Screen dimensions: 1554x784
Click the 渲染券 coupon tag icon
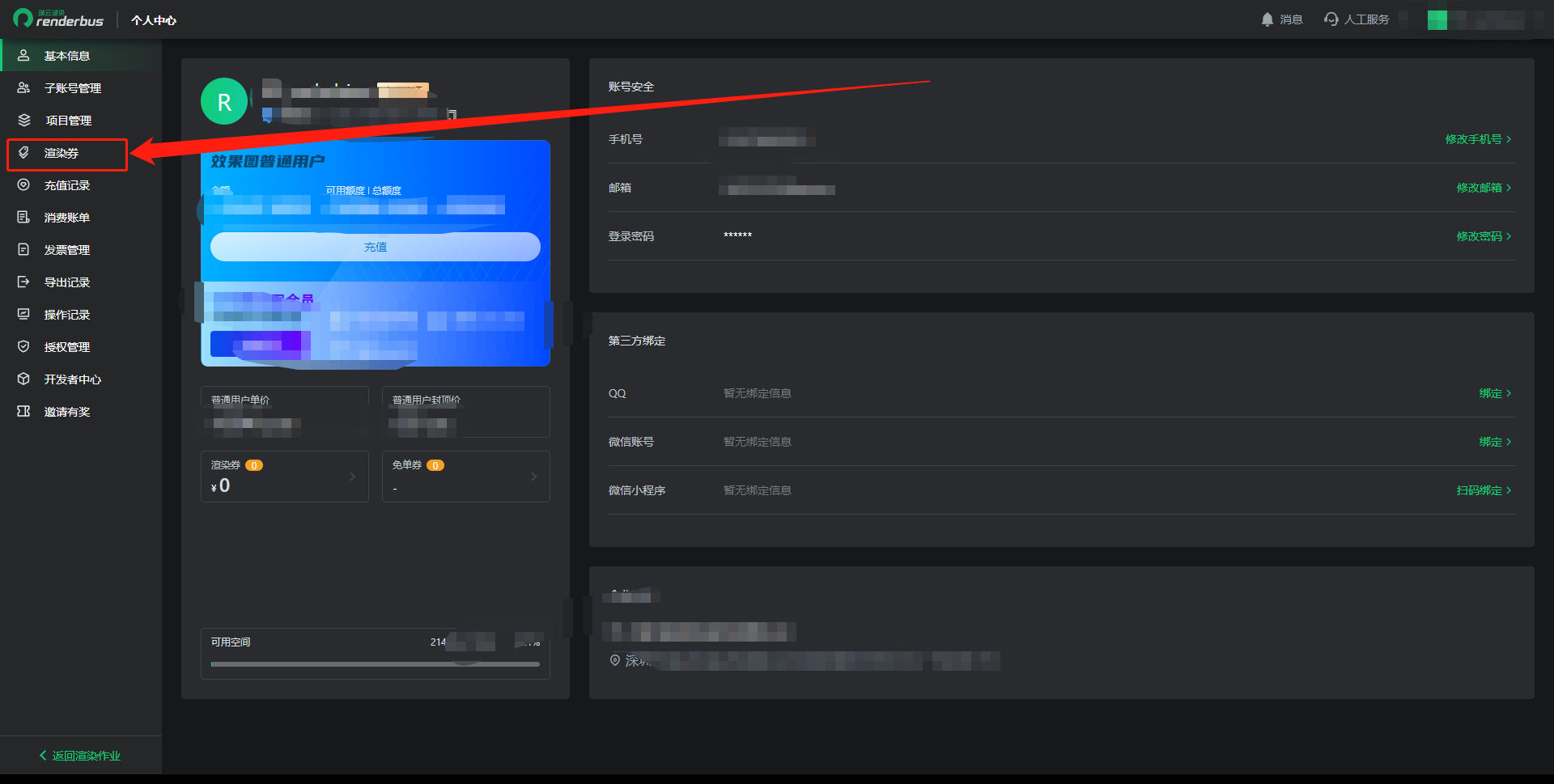pos(23,152)
